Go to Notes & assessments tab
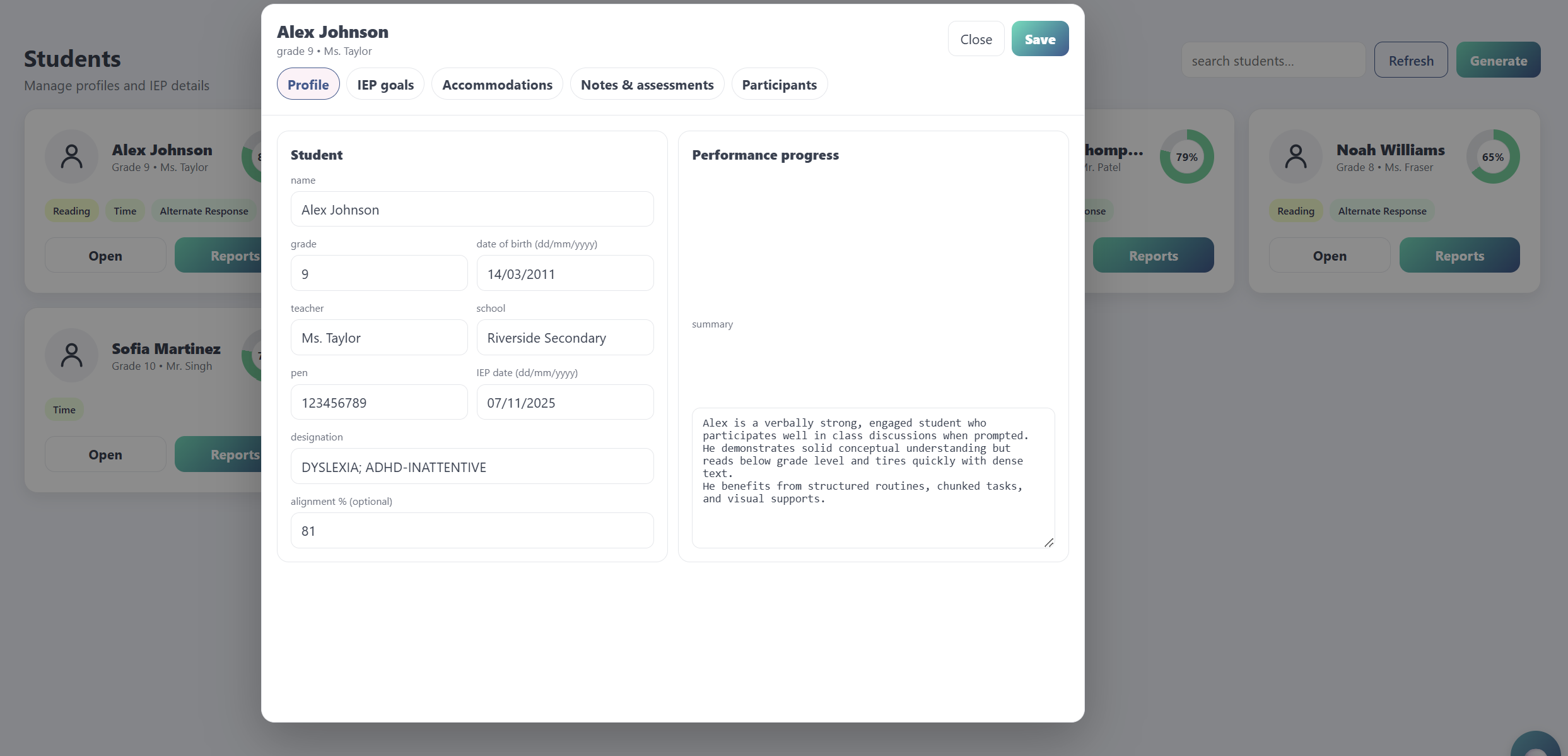Screen dimensions: 1568x756 coord(647,85)
